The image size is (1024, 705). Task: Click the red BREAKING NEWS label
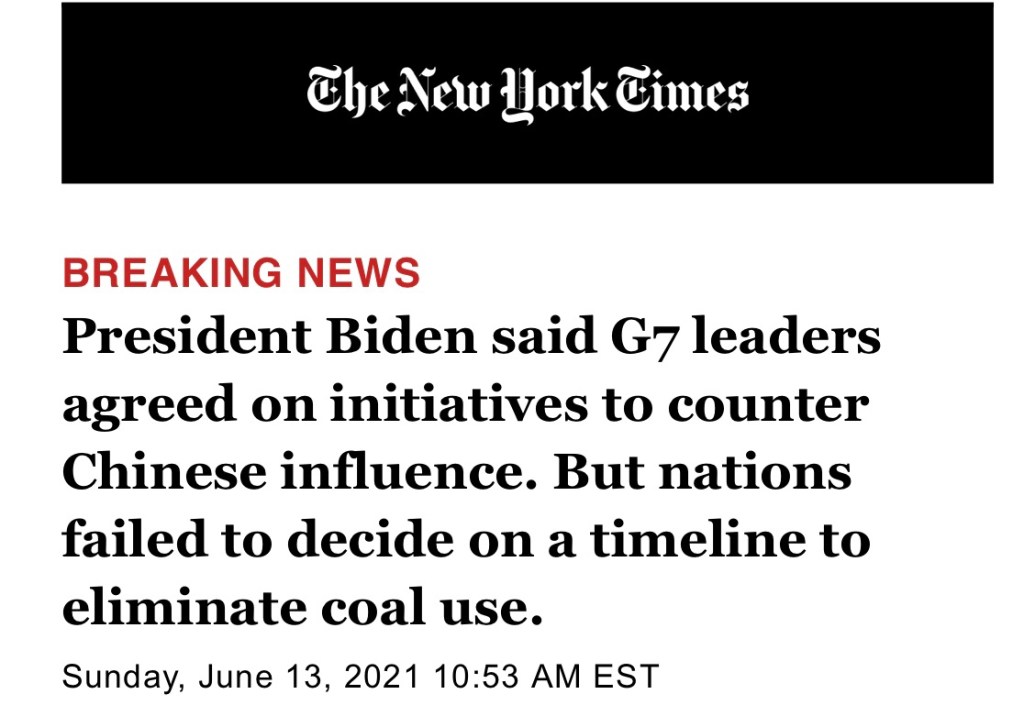point(241,273)
